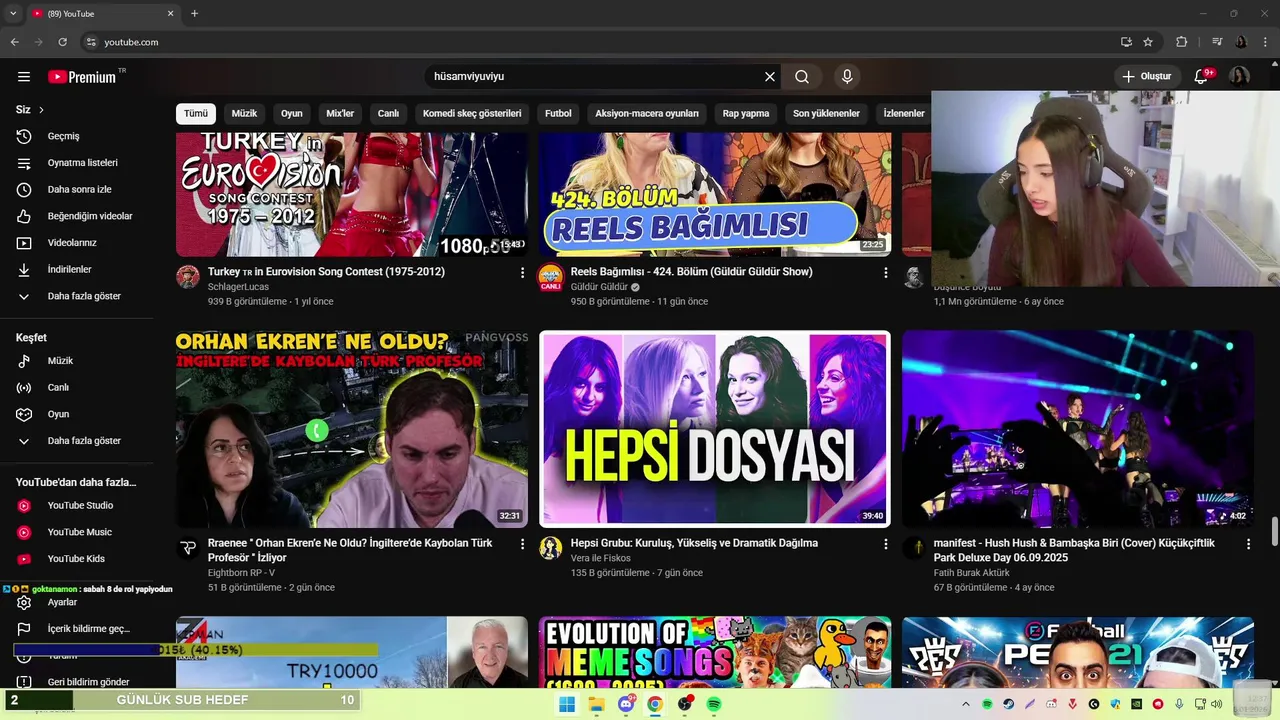This screenshot has width=1280, height=720.
Task: Open the Orhan Ekren'e Ne Oldu thumbnail
Action: pyautogui.click(x=352, y=429)
